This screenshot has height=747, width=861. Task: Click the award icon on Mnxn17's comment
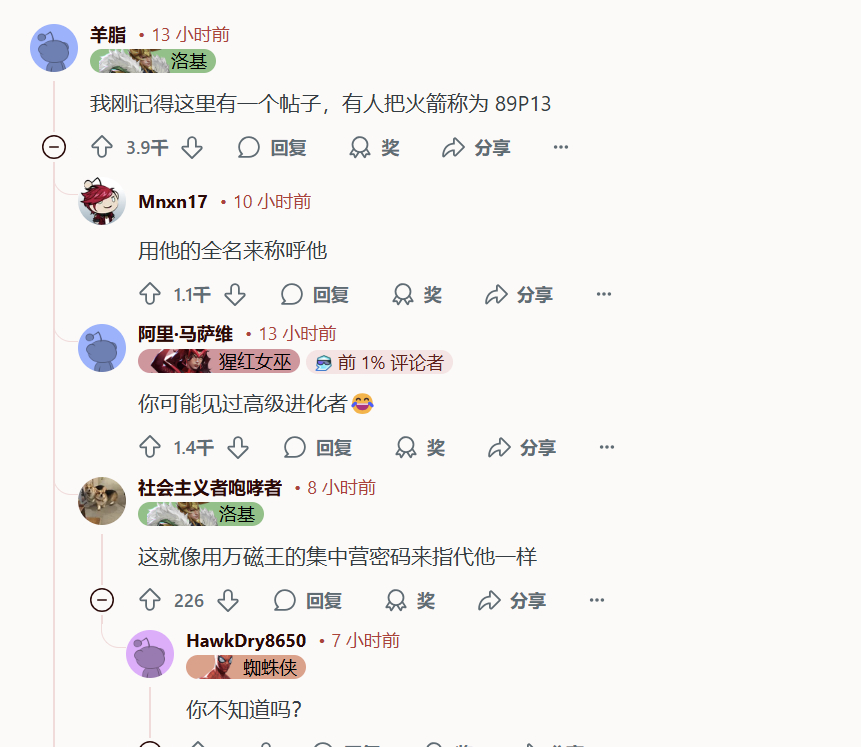[402, 294]
